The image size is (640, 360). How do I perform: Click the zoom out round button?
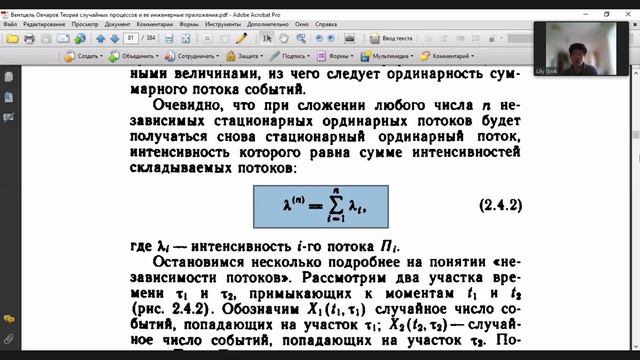pos(319,38)
